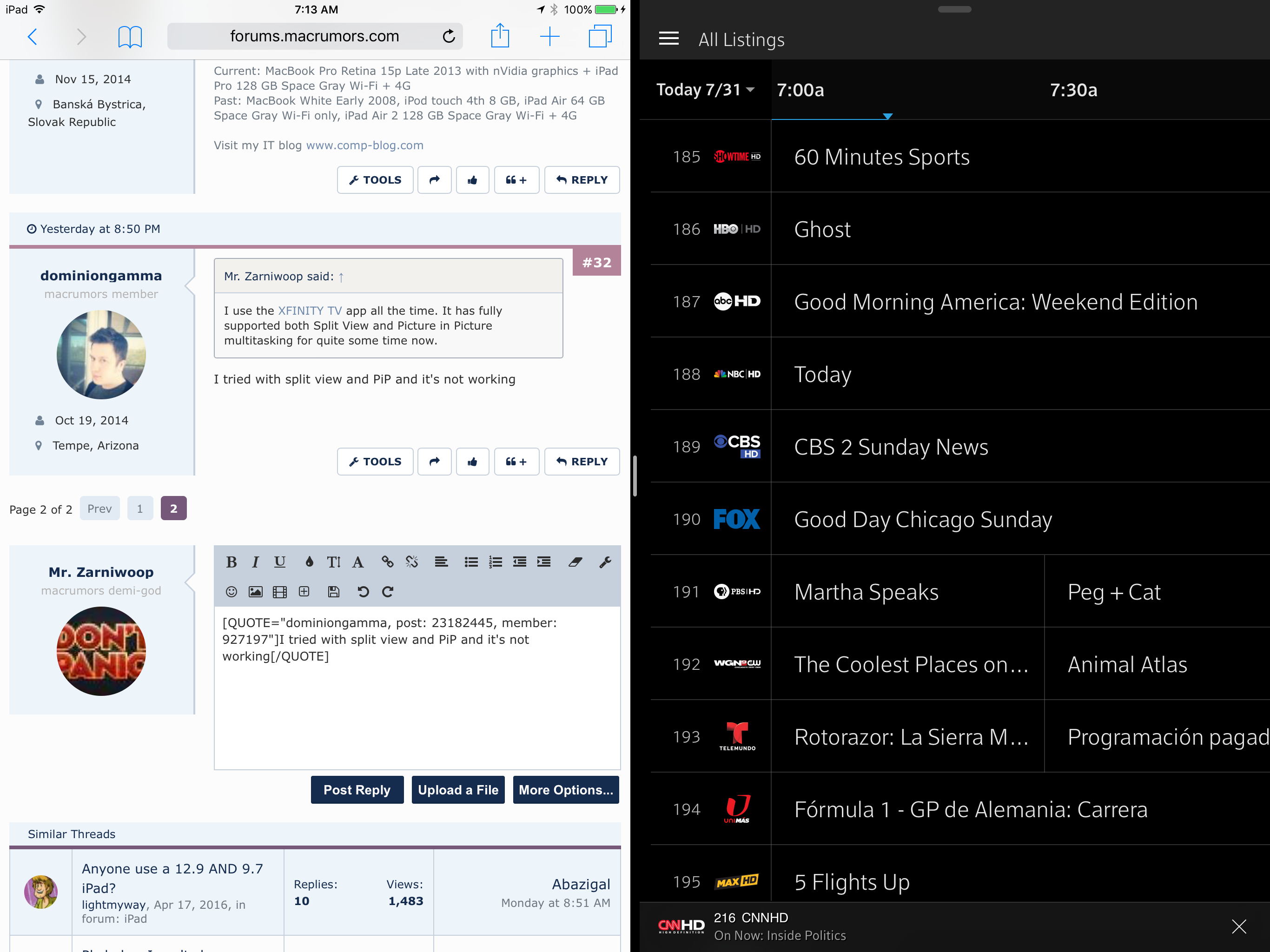Viewport: 1270px width, 952px height.
Task: Open the post #32 permalink
Action: tap(597, 262)
